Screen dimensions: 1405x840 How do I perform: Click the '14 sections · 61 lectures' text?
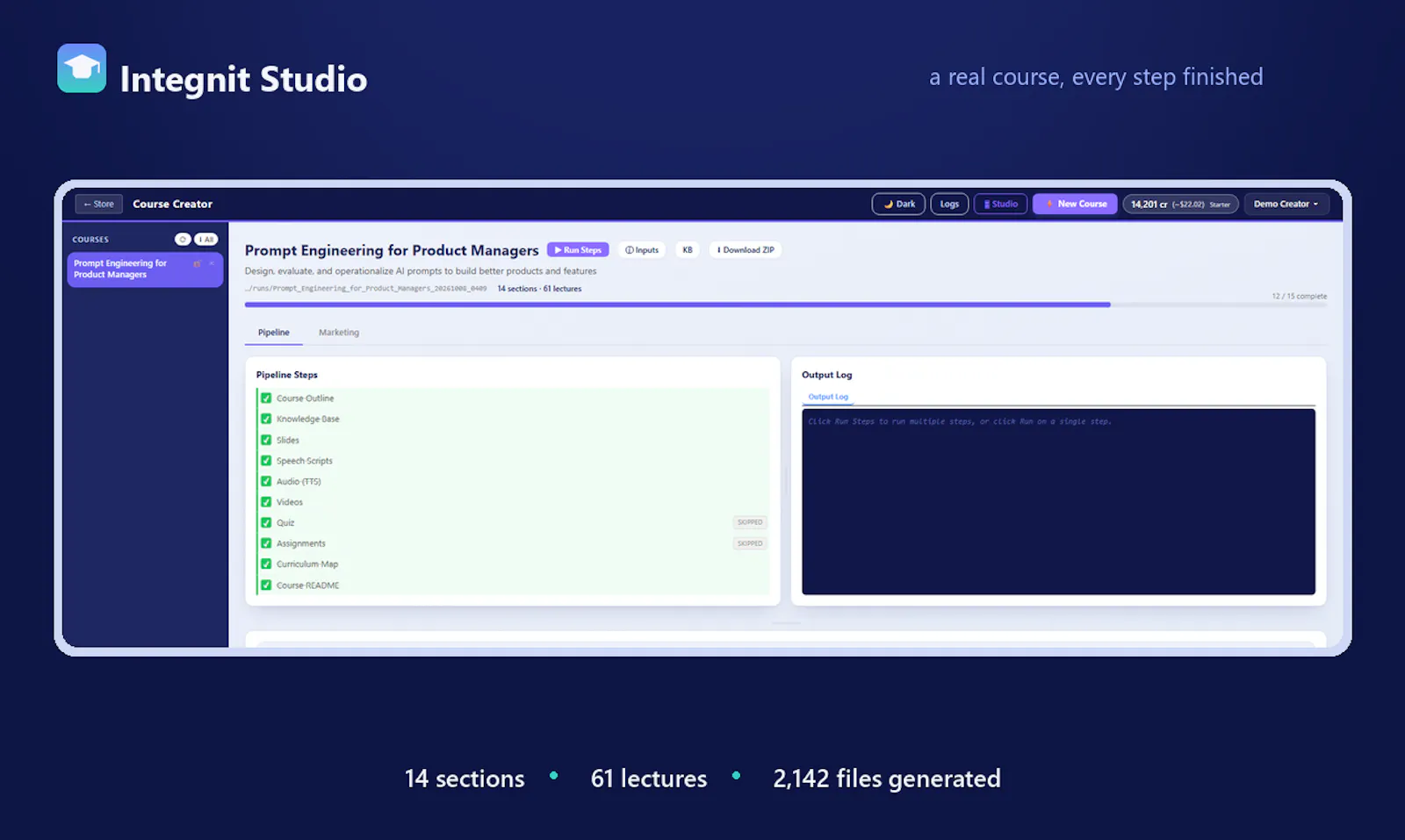point(539,289)
